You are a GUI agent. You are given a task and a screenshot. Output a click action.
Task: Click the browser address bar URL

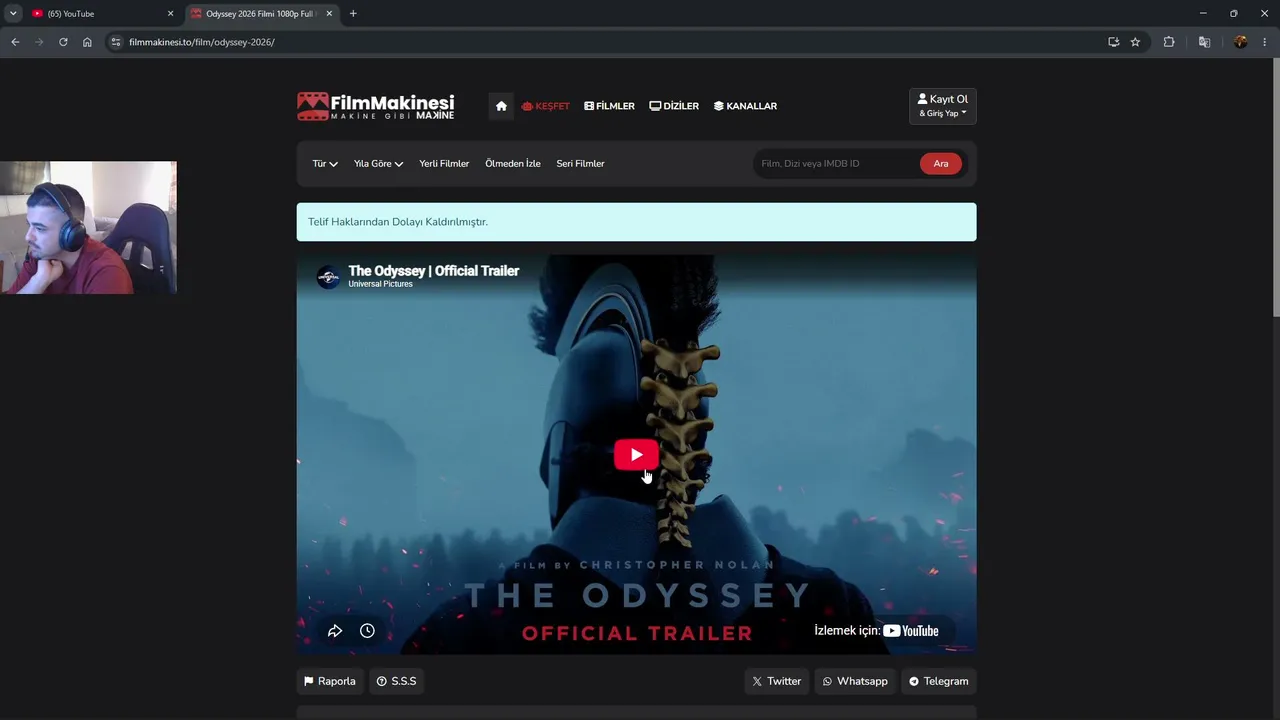[x=202, y=42]
